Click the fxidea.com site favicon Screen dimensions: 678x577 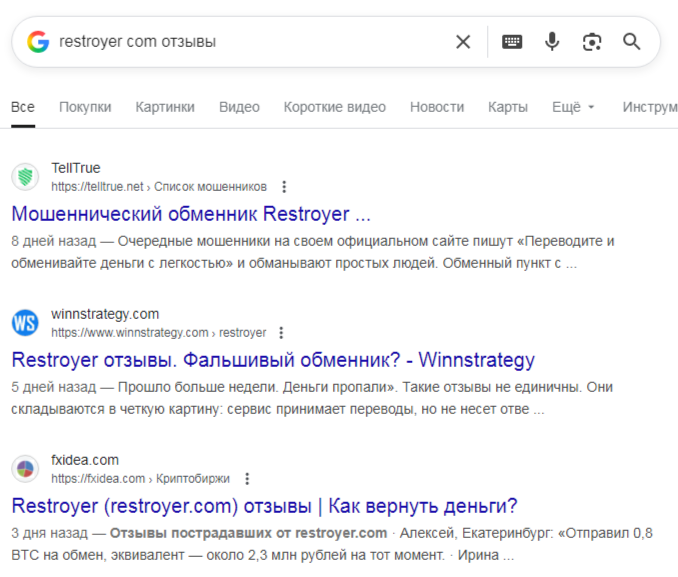[25, 469]
